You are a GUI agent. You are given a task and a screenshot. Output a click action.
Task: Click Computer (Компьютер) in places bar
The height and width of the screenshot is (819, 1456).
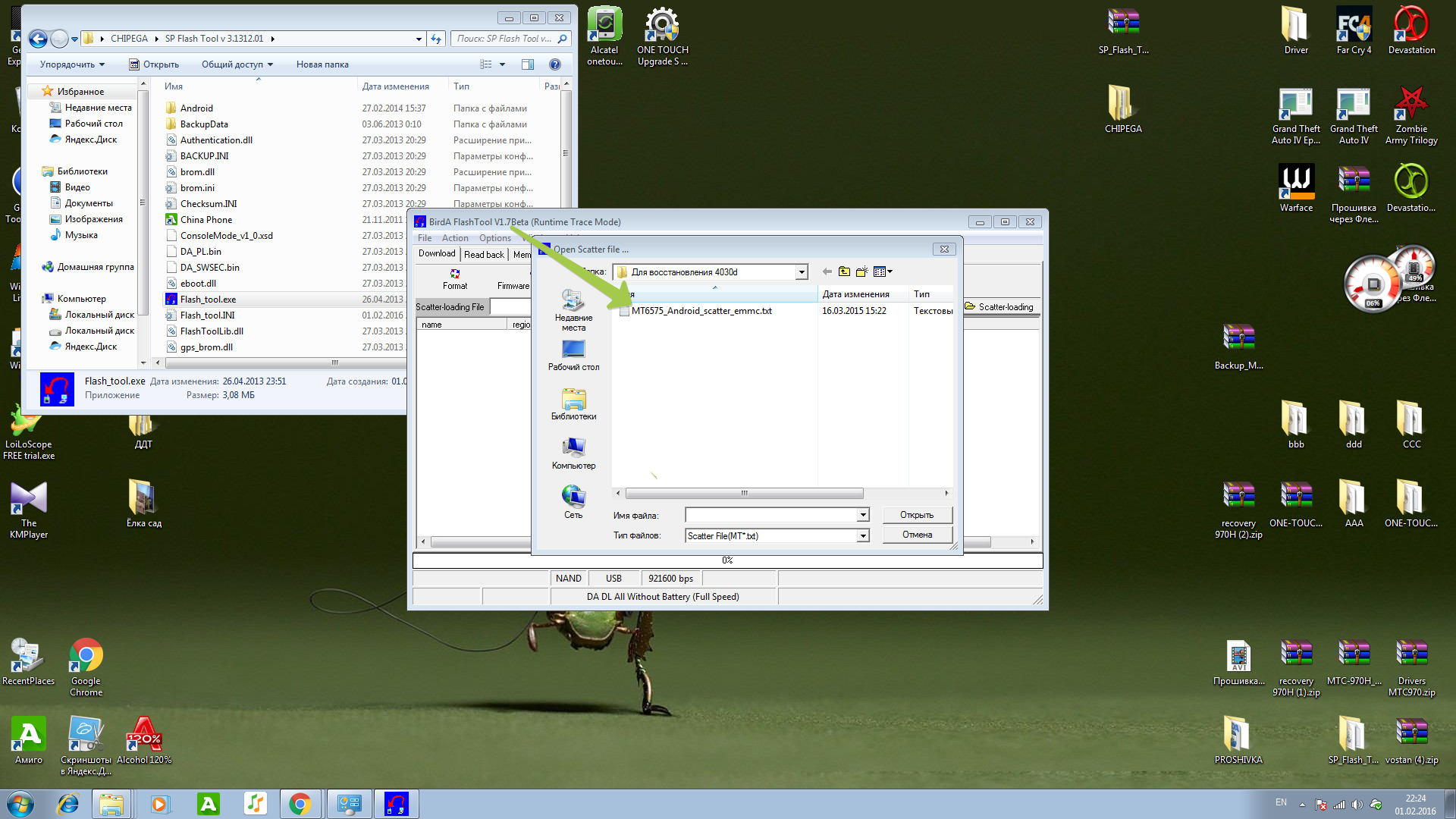click(573, 453)
